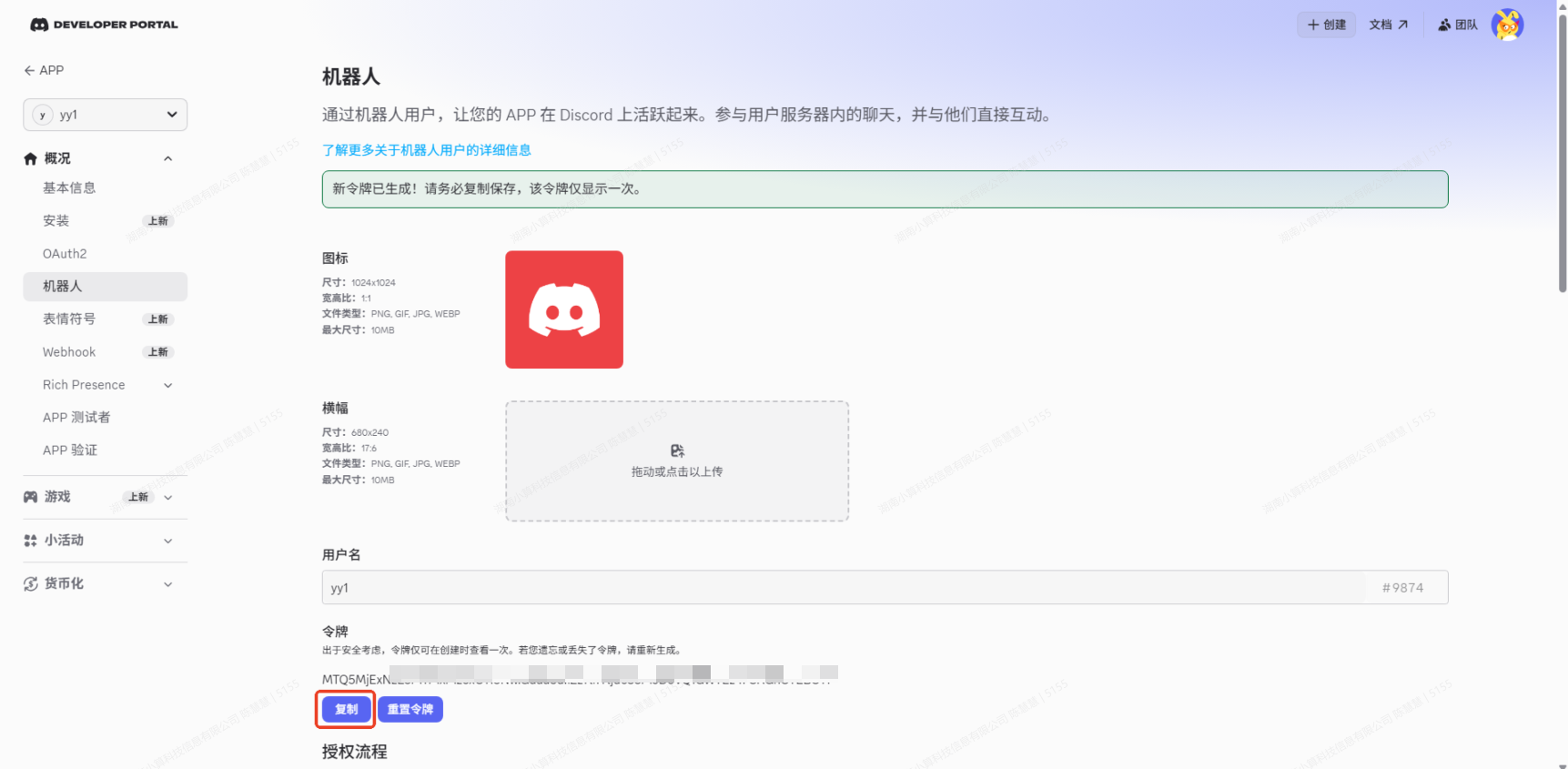This screenshot has width=1568, height=769.
Task: Expand the Rich Presence submenu chevron
Action: pos(167,385)
